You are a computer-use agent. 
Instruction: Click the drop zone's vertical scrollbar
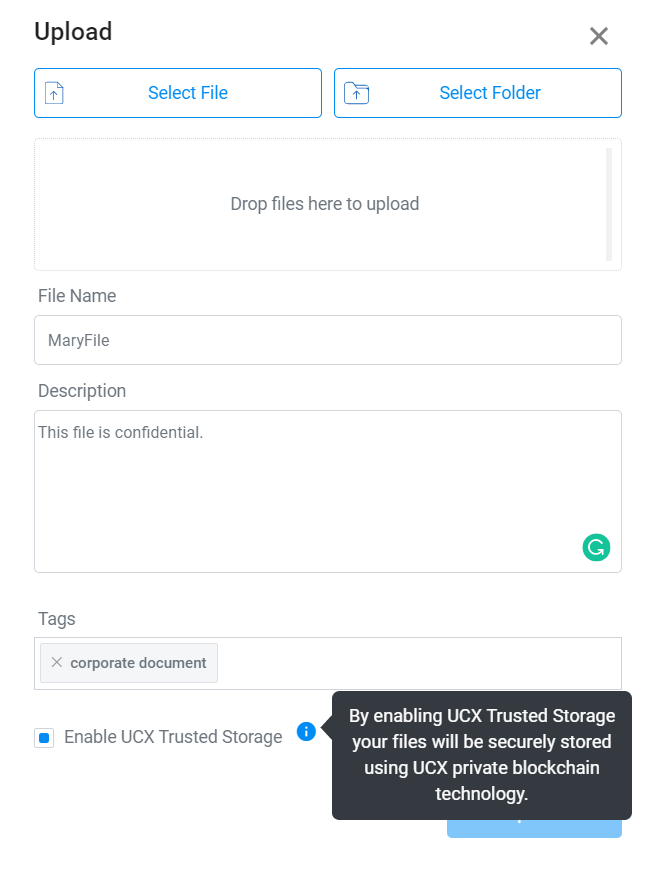[x=609, y=203]
